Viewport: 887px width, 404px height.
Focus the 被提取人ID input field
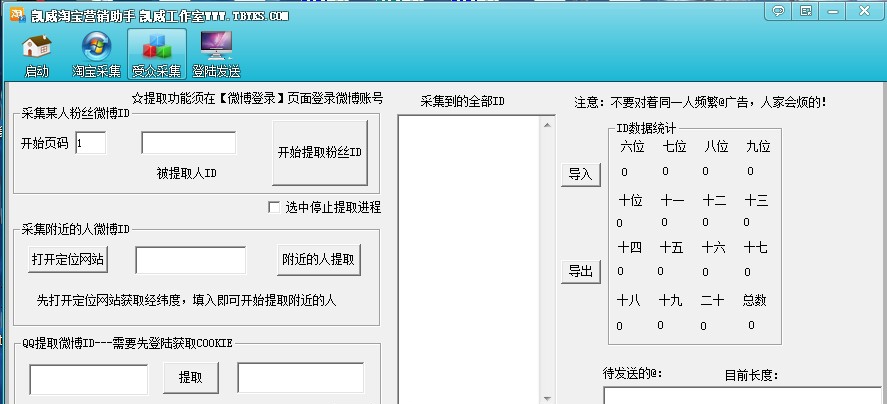pos(188,143)
